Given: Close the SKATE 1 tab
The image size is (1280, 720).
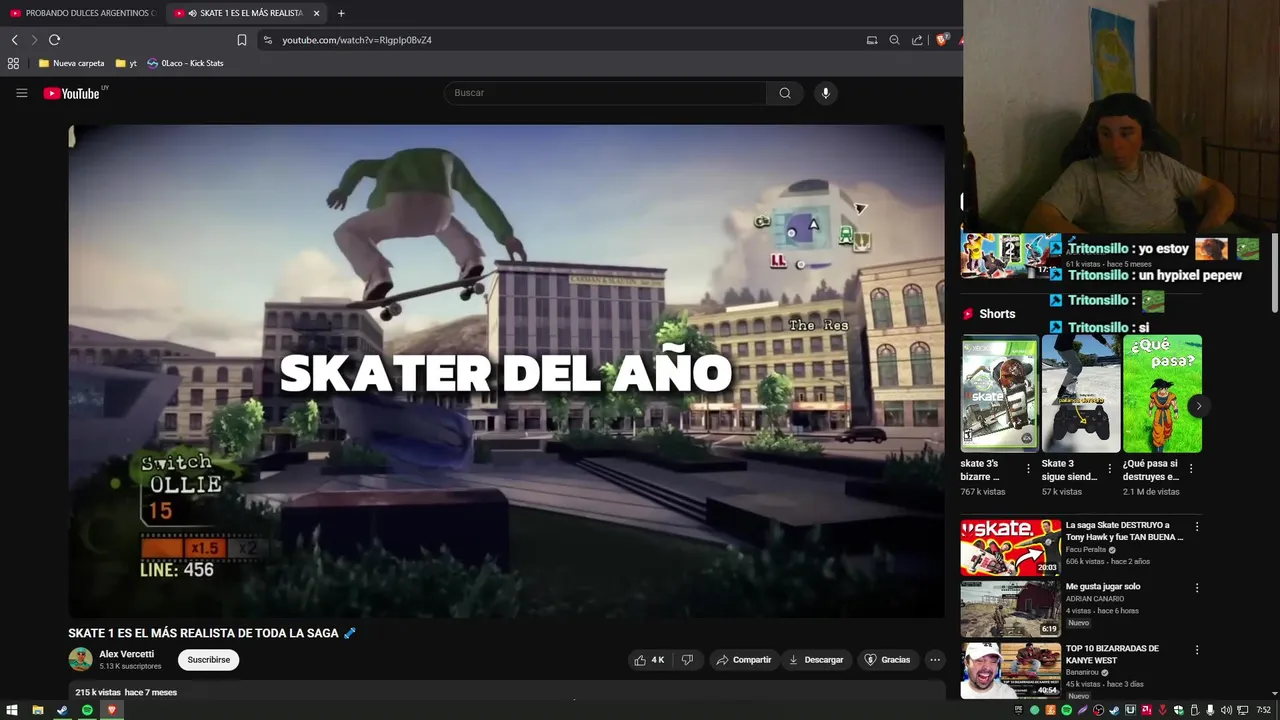Looking at the screenshot, I should pos(316,13).
